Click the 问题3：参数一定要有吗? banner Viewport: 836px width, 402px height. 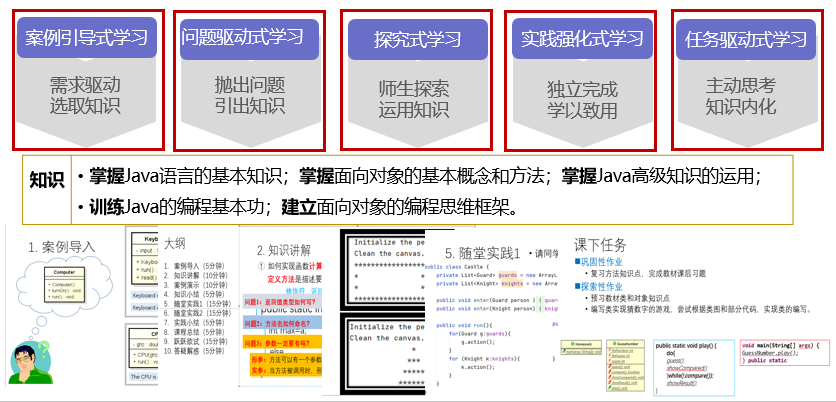point(283,343)
